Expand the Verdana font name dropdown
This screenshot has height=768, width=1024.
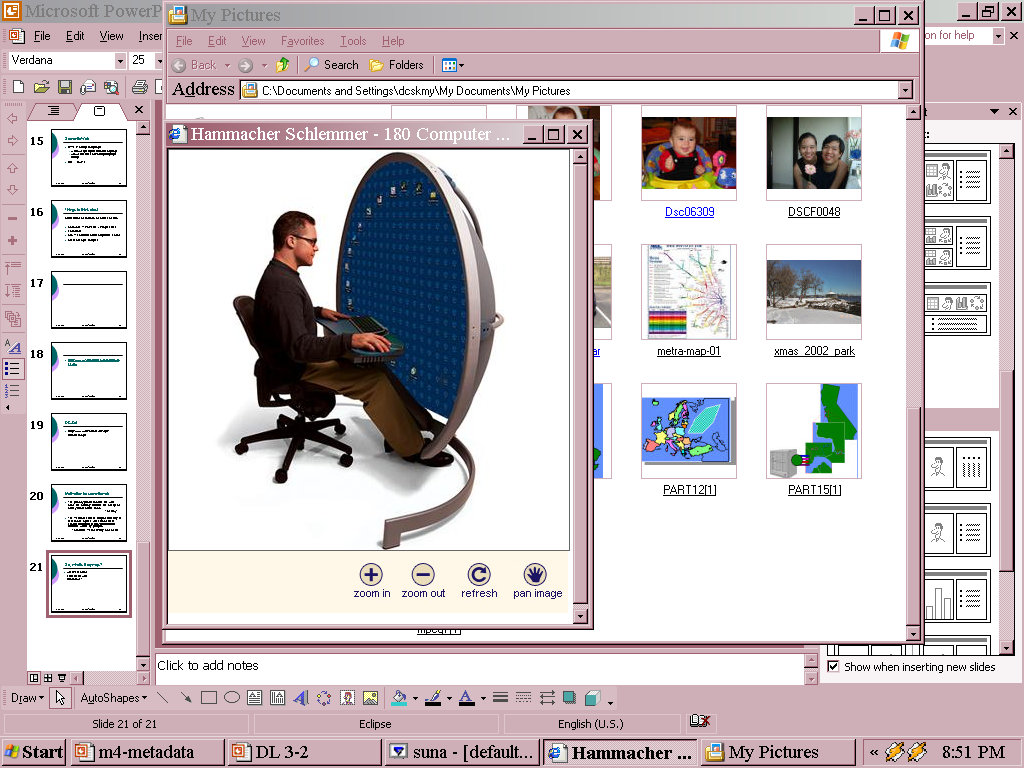(120, 61)
